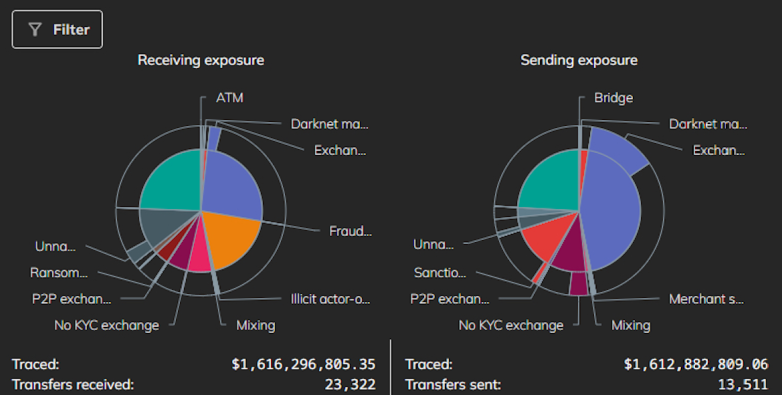The height and width of the screenshot is (395, 782).
Task: Click the Sanctio... label on Sending chart
Action: pos(439,273)
